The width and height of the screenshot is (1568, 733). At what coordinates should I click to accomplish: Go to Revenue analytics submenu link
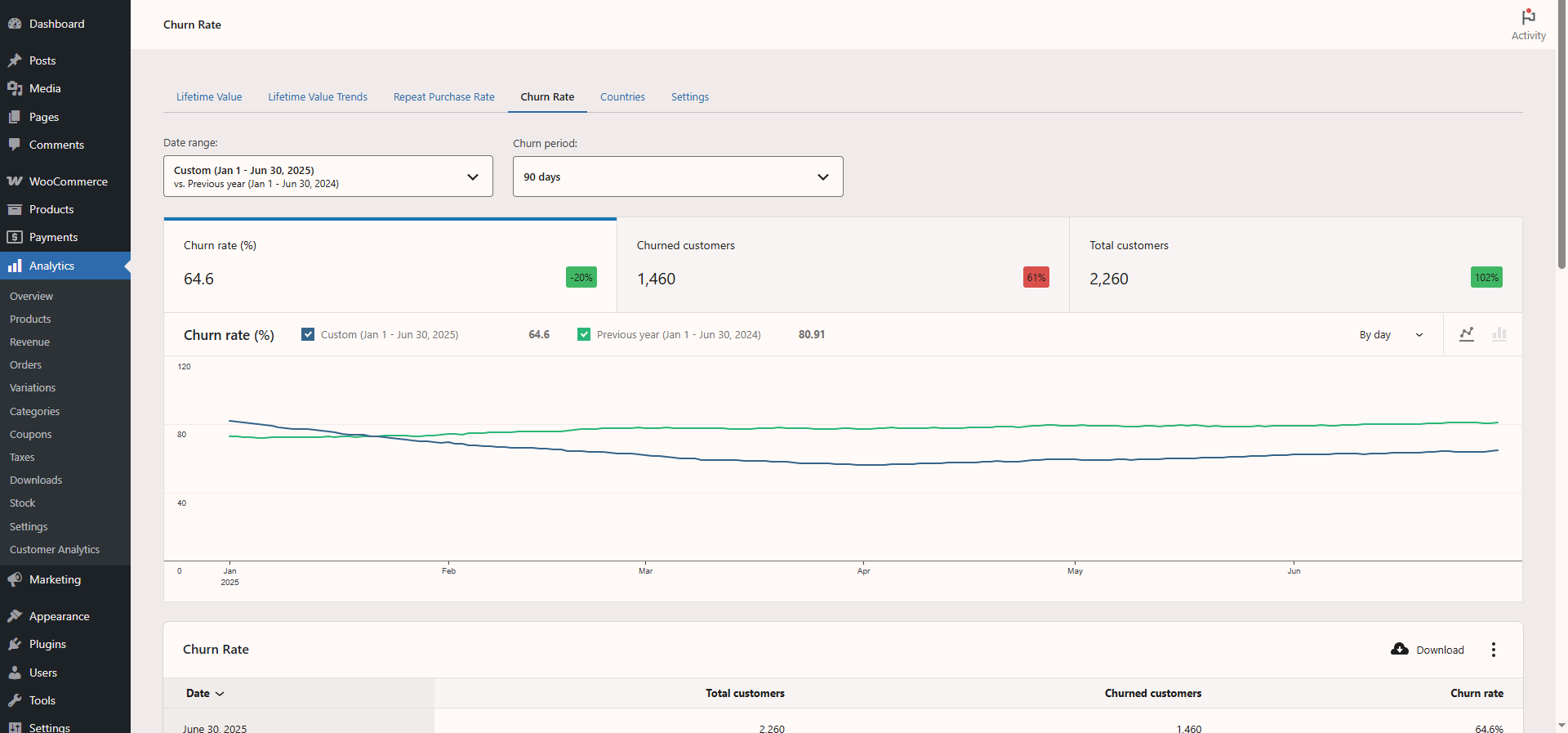[29, 342]
